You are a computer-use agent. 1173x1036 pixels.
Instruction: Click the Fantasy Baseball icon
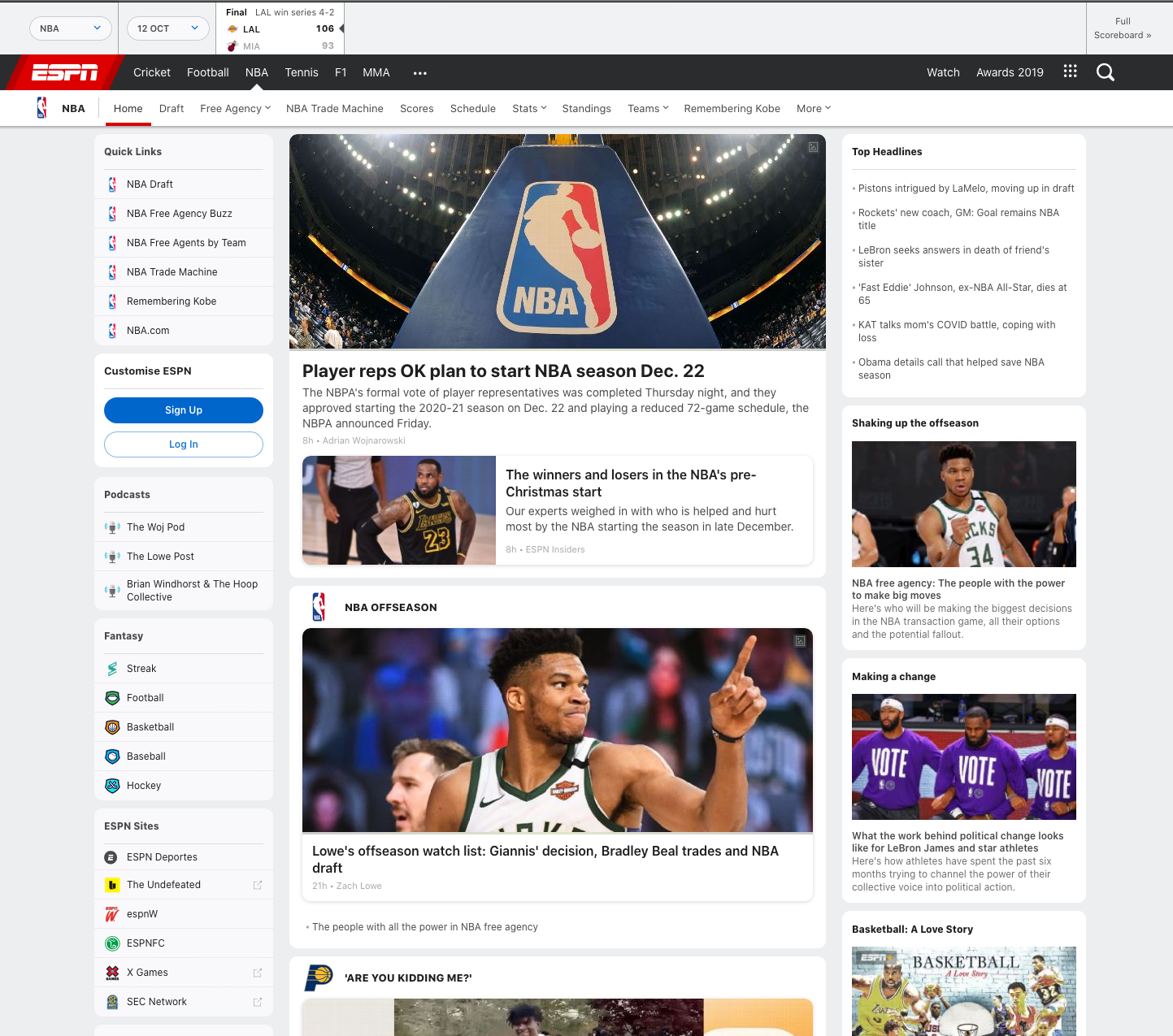(x=112, y=756)
